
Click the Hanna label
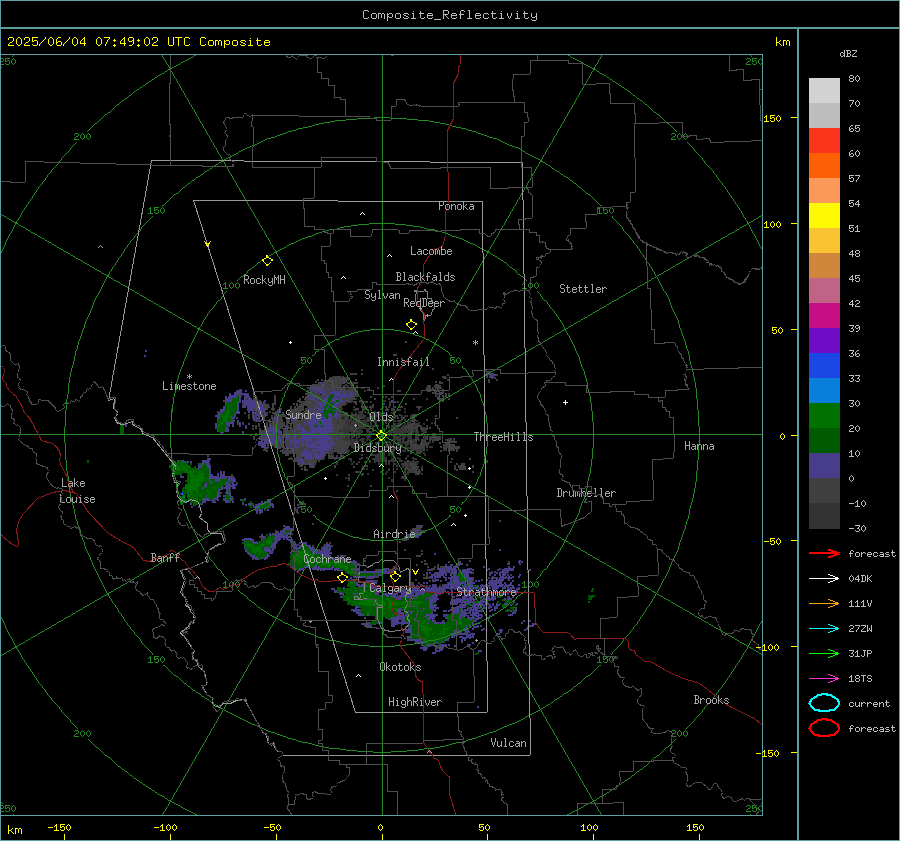[699, 446]
